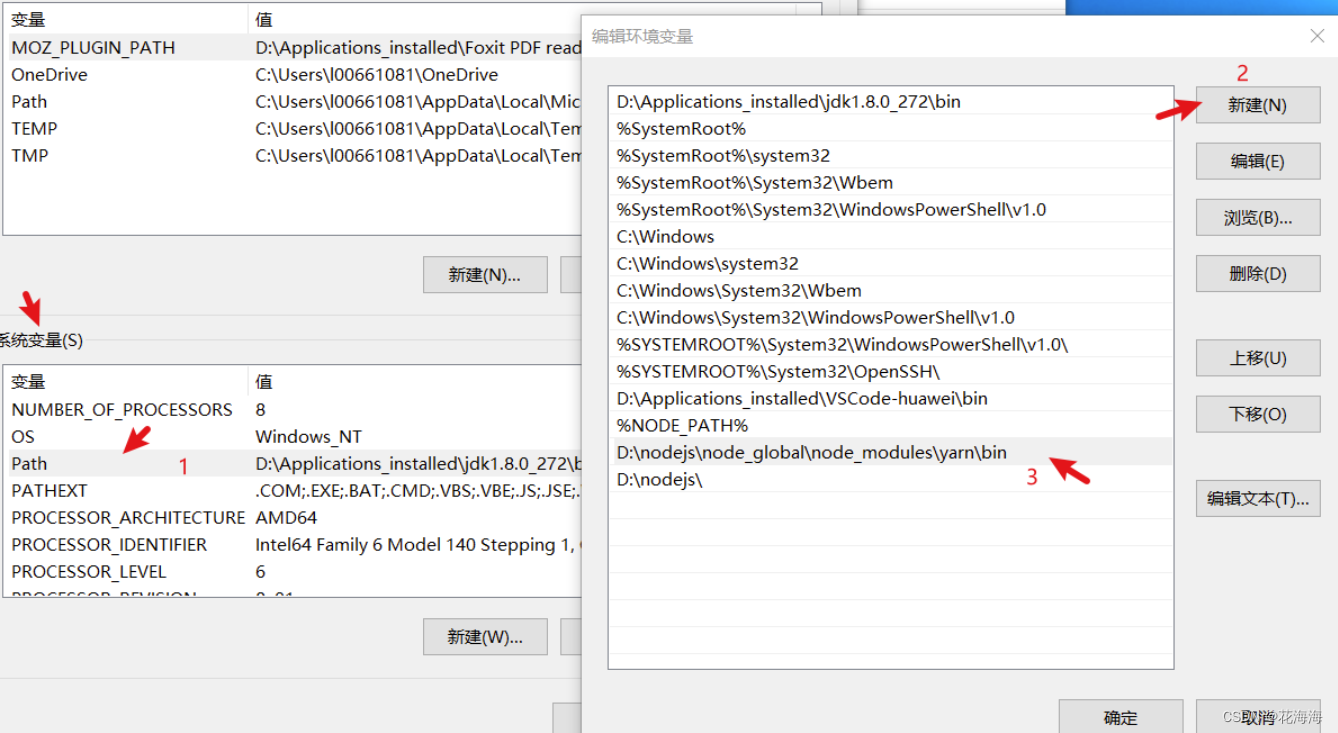Click 变量 column header in user variables
1338x733 pixels.
(x=126, y=19)
